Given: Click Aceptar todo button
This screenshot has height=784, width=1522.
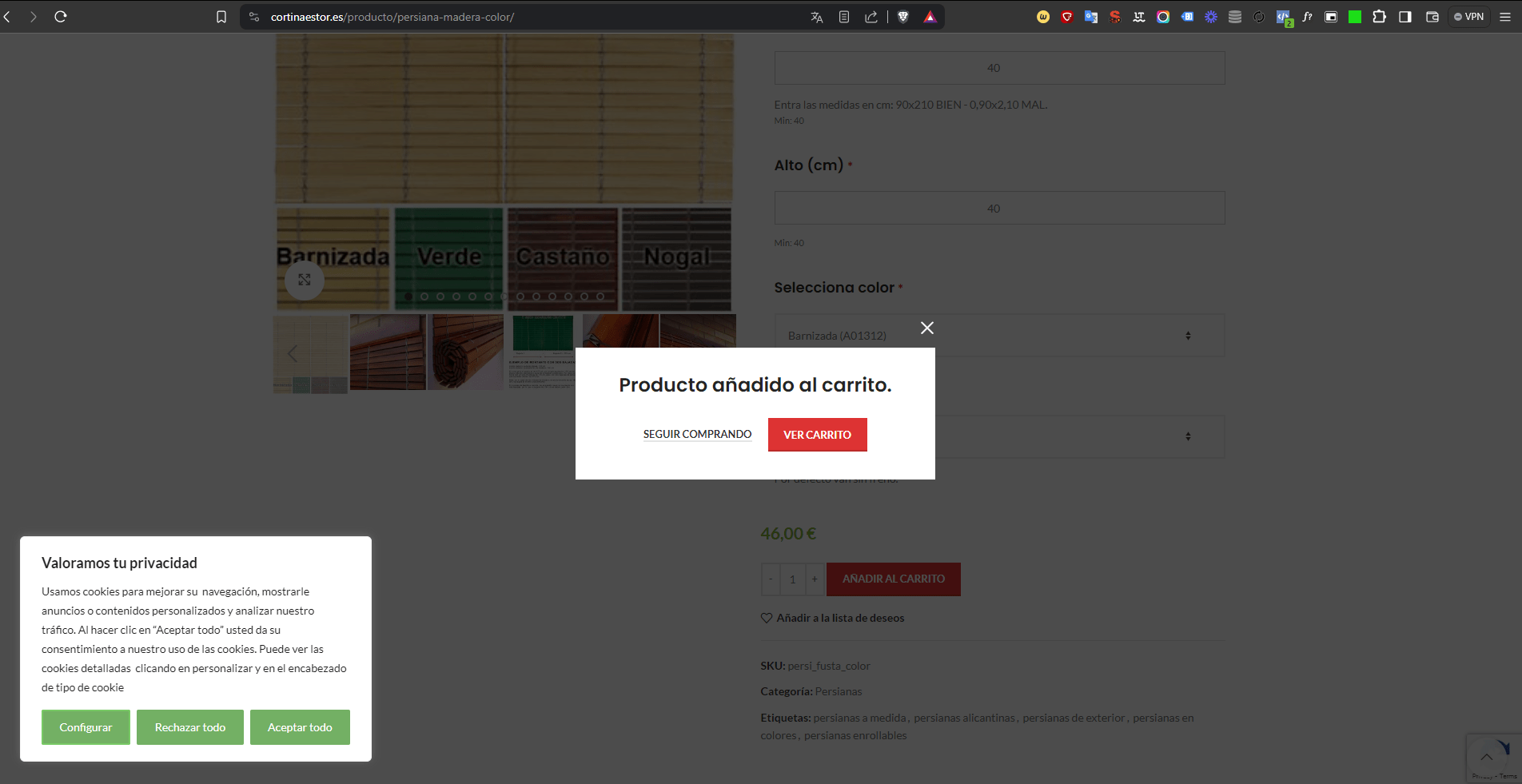Looking at the screenshot, I should (x=300, y=727).
